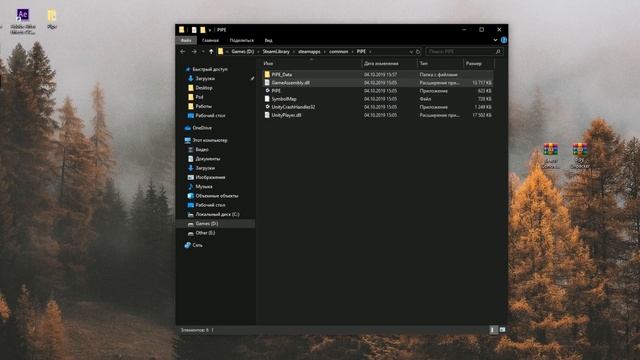This screenshot has width=640, height=360.
Task: Open quick access toolbar customize dropdown in title bar
Action: click(x=210, y=30)
